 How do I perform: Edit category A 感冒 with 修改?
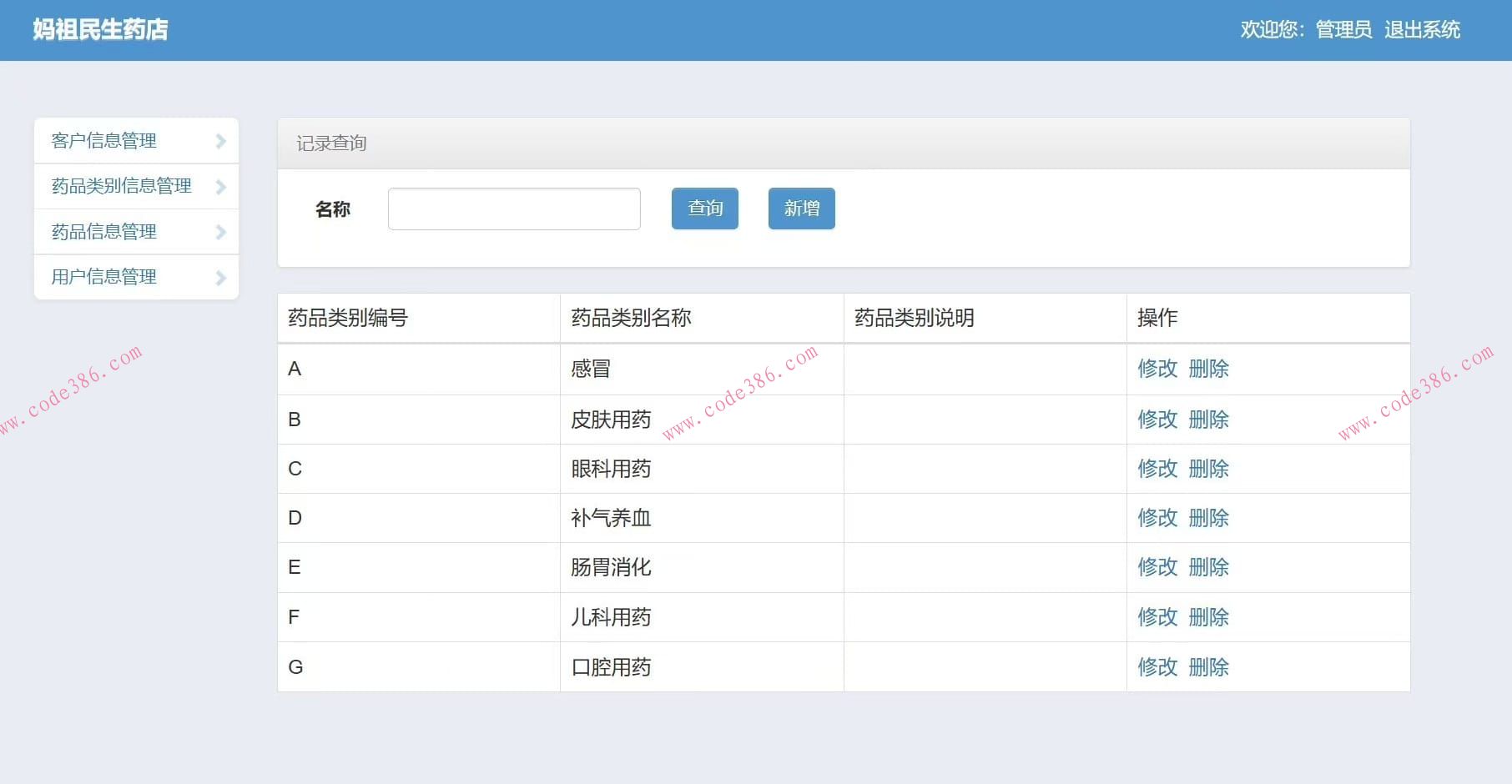[1157, 369]
